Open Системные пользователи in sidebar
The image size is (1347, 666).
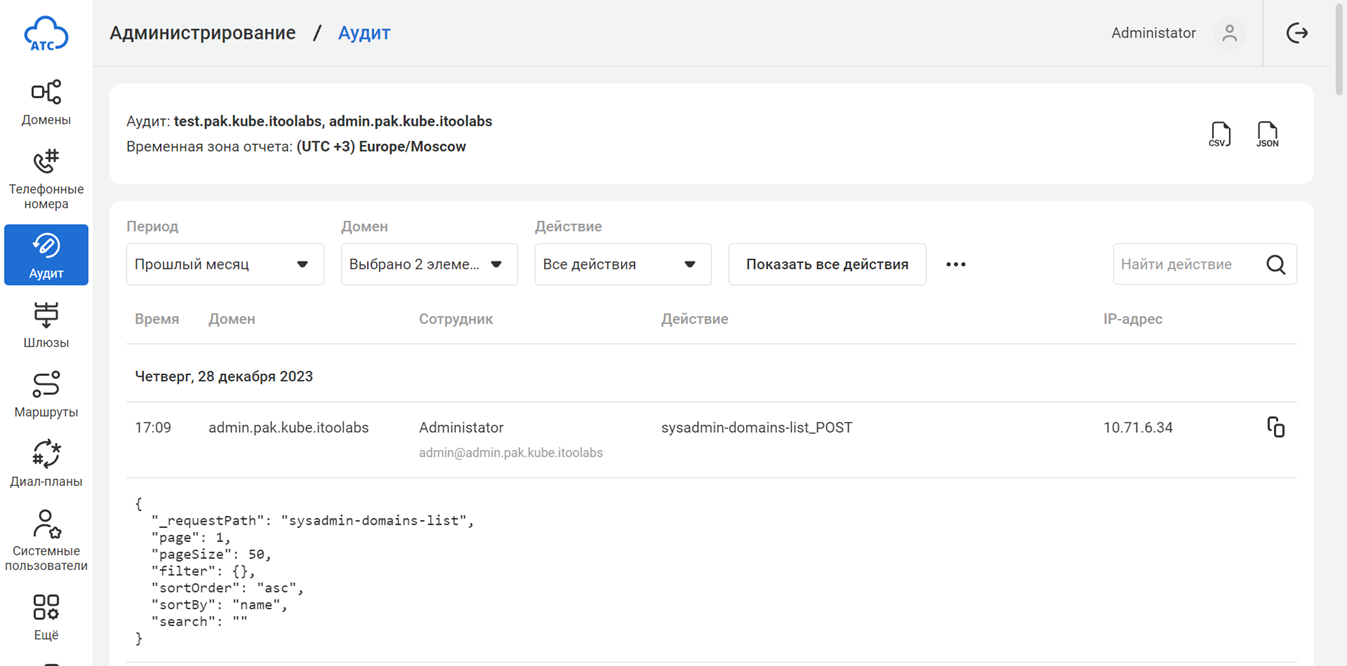point(46,540)
